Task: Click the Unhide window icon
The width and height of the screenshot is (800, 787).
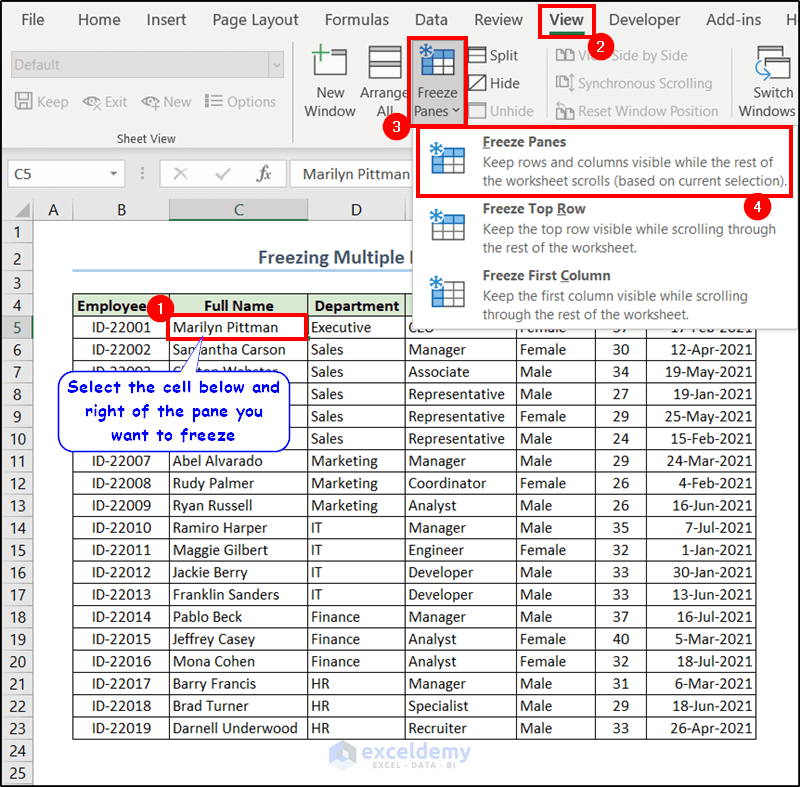Action: (x=499, y=111)
